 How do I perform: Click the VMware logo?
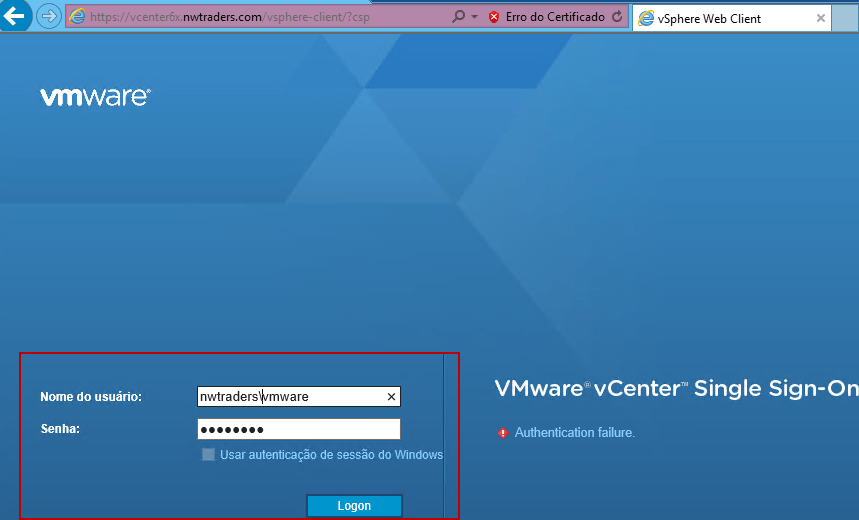tap(95, 97)
